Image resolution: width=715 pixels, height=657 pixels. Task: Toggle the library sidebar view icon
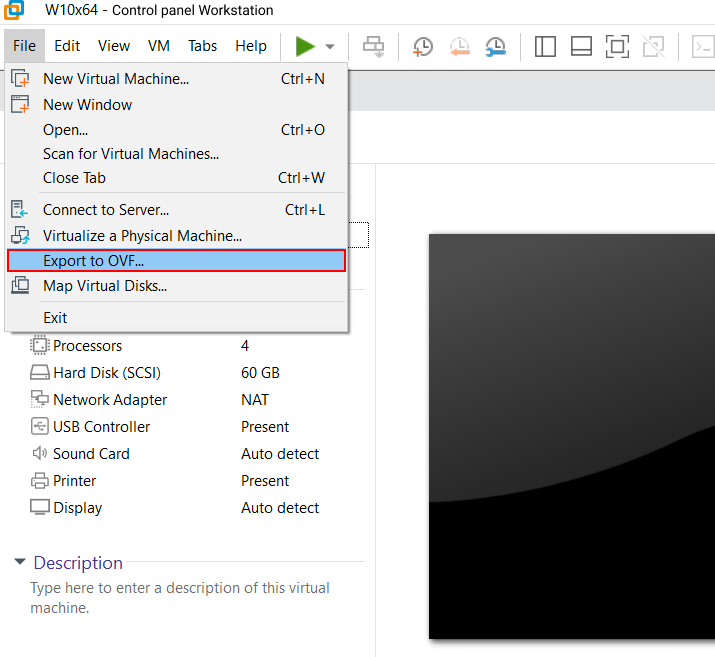tap(545, 46)
